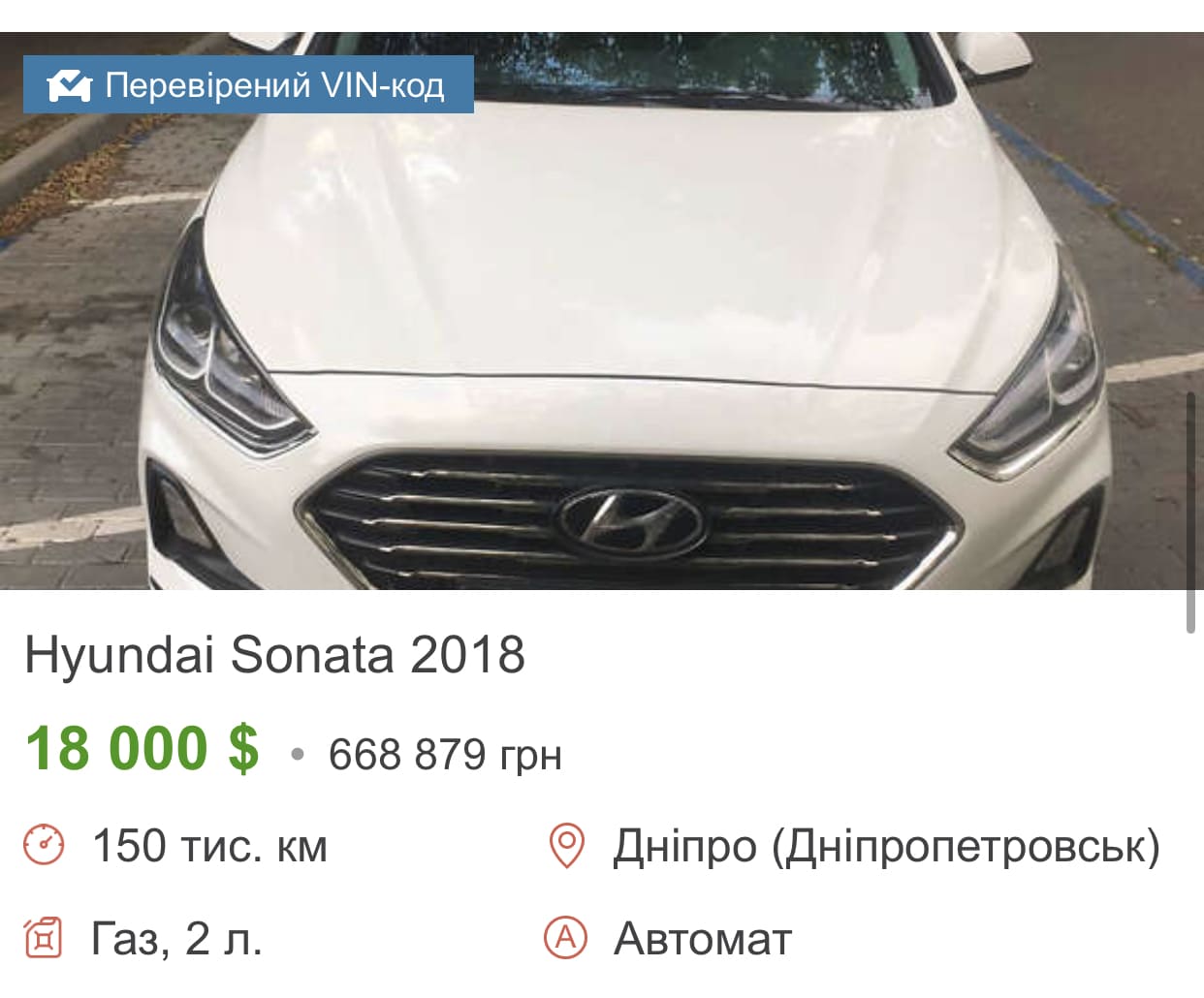This screenshot has height=998, width=1204.
Task: Click the verified VIN-code car icon
Action: [70, 85]
